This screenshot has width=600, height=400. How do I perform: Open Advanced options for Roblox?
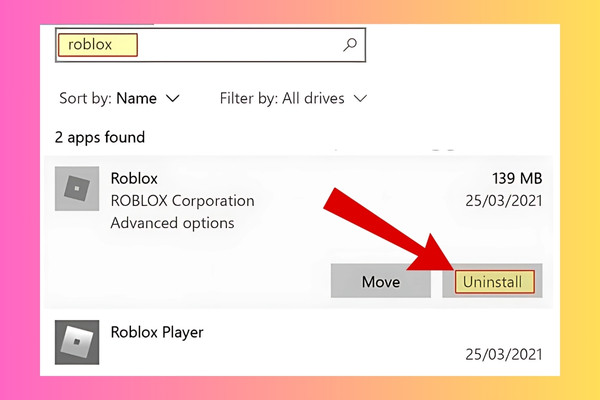click(x=172, y=223)
